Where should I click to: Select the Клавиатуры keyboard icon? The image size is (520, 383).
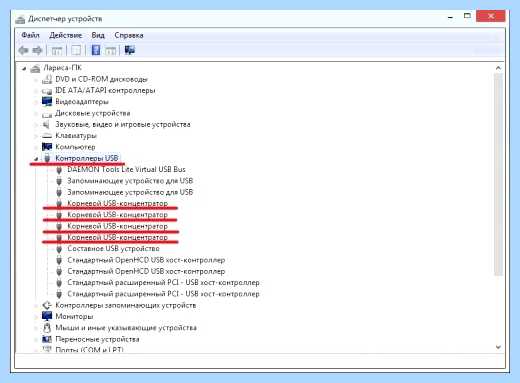point(47,136)
